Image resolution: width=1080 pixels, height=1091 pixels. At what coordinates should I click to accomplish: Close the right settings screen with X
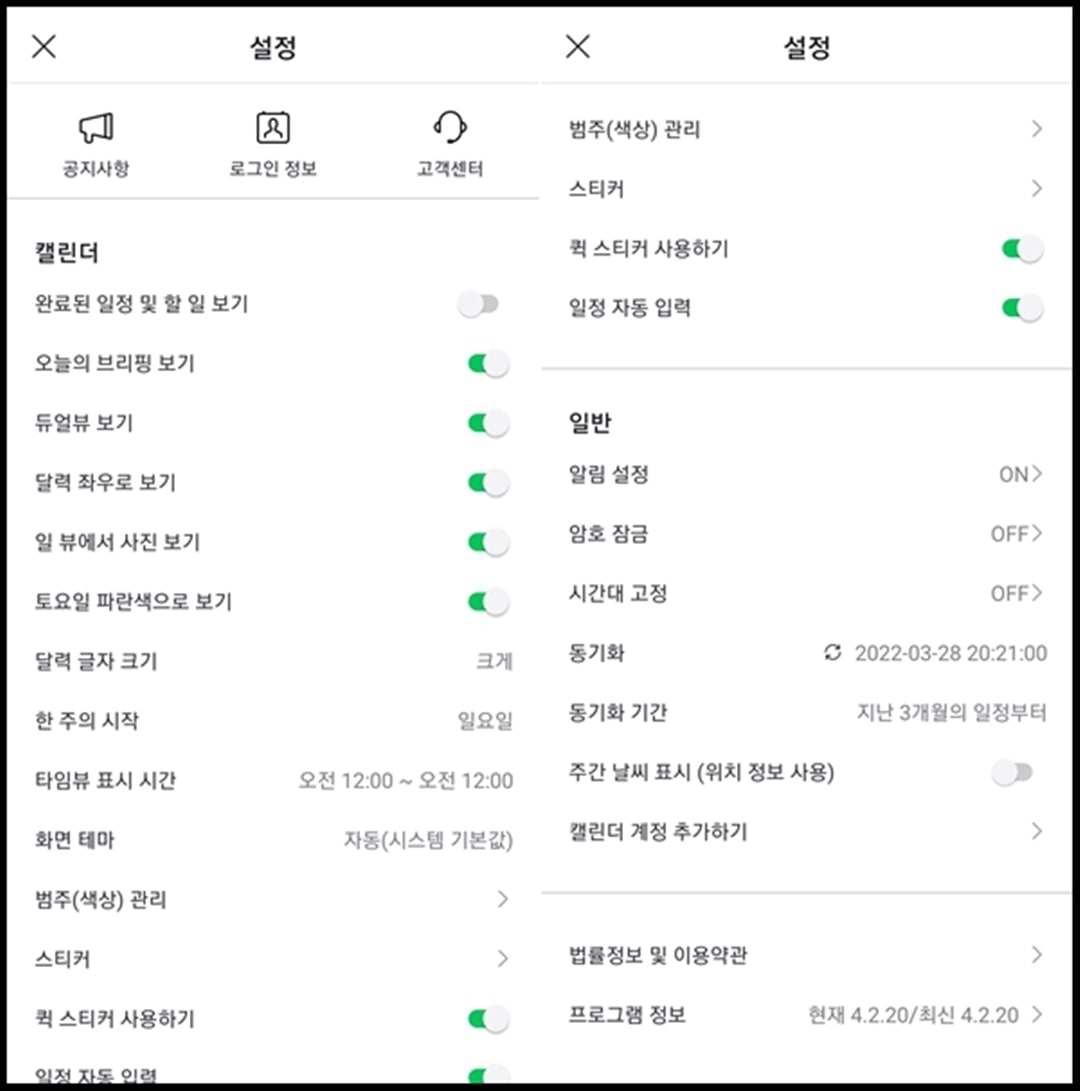click(x=578, y=47)
